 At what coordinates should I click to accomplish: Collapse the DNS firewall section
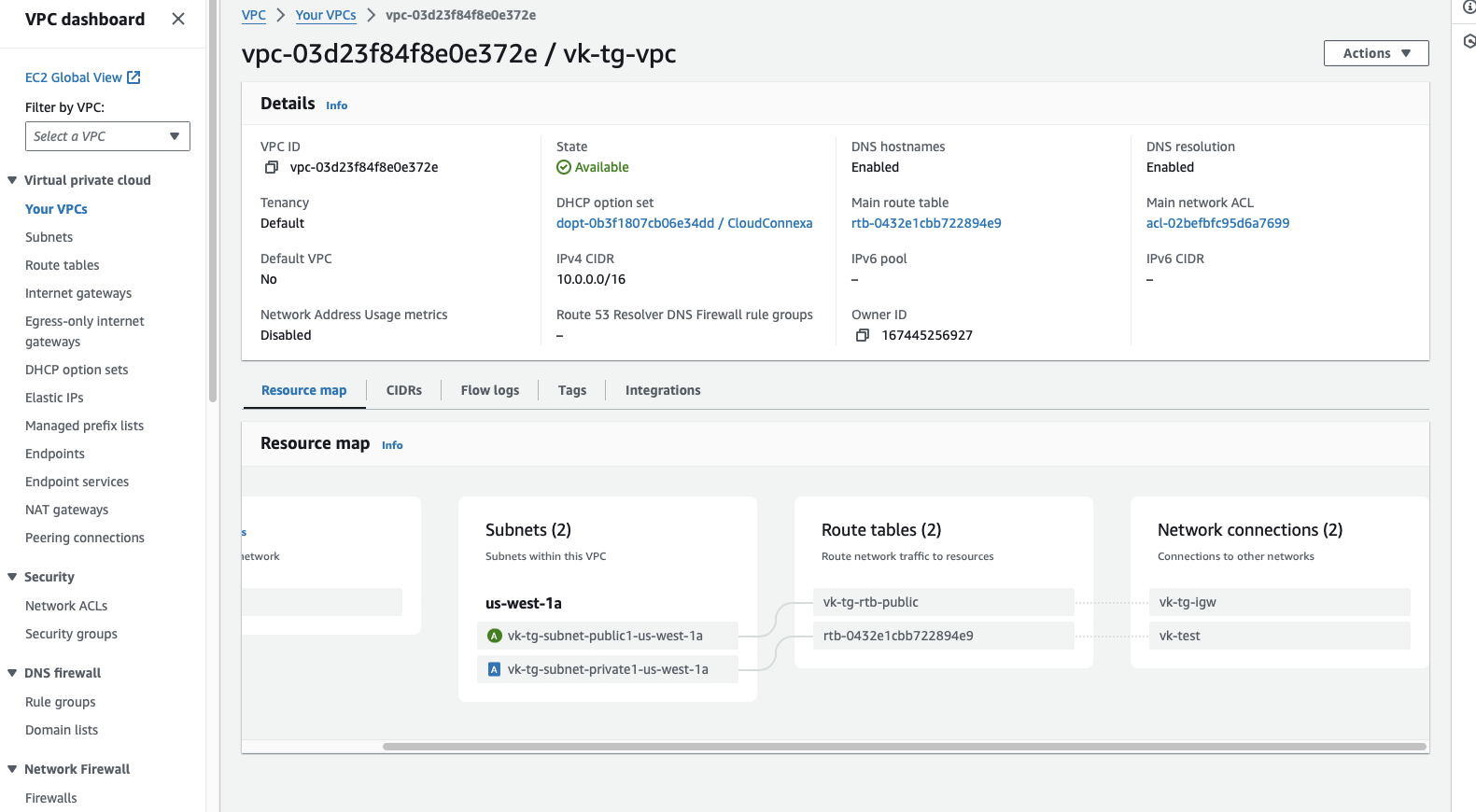pyautogui.click(x=12, y=673)
